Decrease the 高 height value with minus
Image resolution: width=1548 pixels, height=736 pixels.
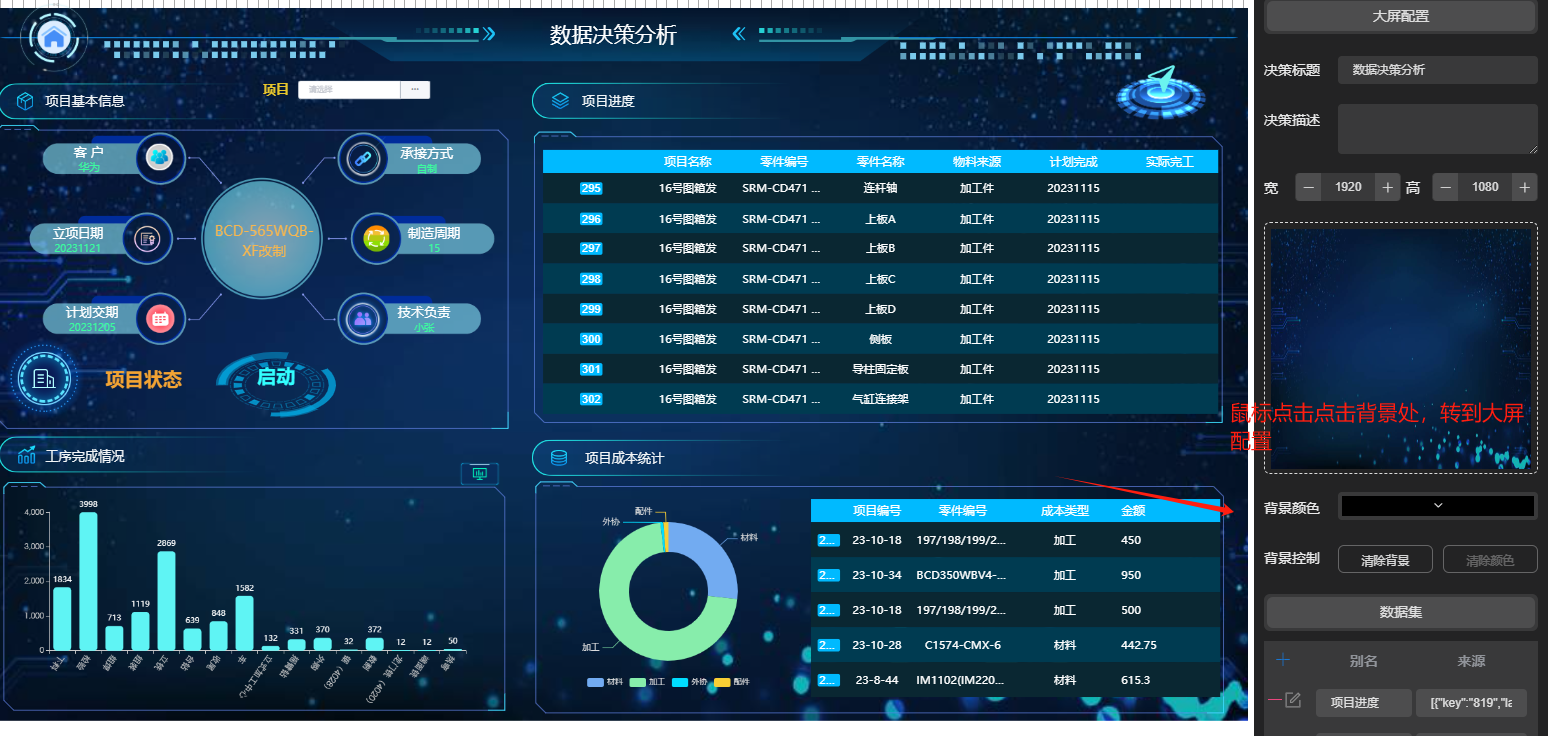pyautogui.click(x=1445, y=187)
